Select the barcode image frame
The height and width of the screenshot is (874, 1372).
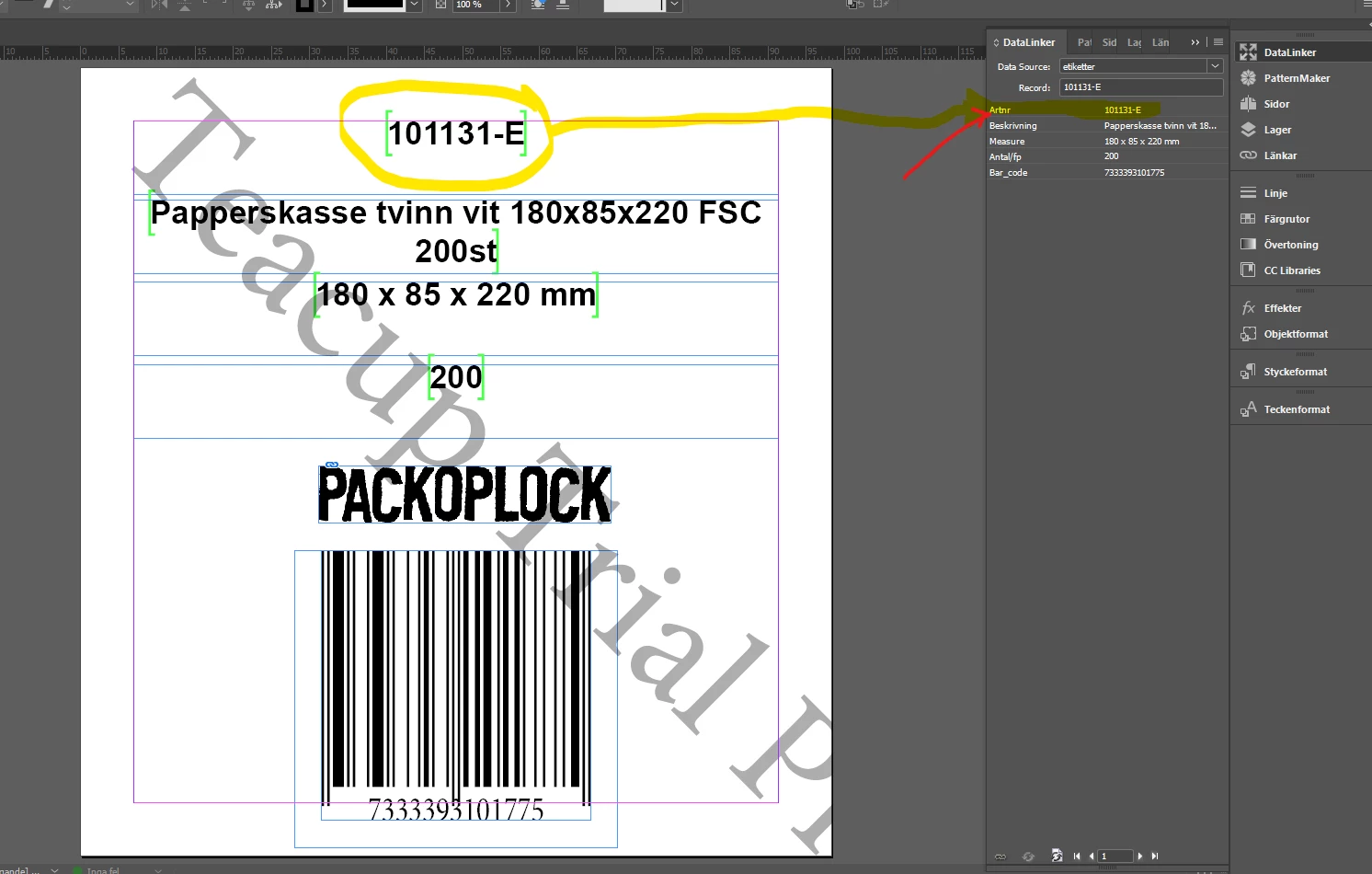pos(456,699)
